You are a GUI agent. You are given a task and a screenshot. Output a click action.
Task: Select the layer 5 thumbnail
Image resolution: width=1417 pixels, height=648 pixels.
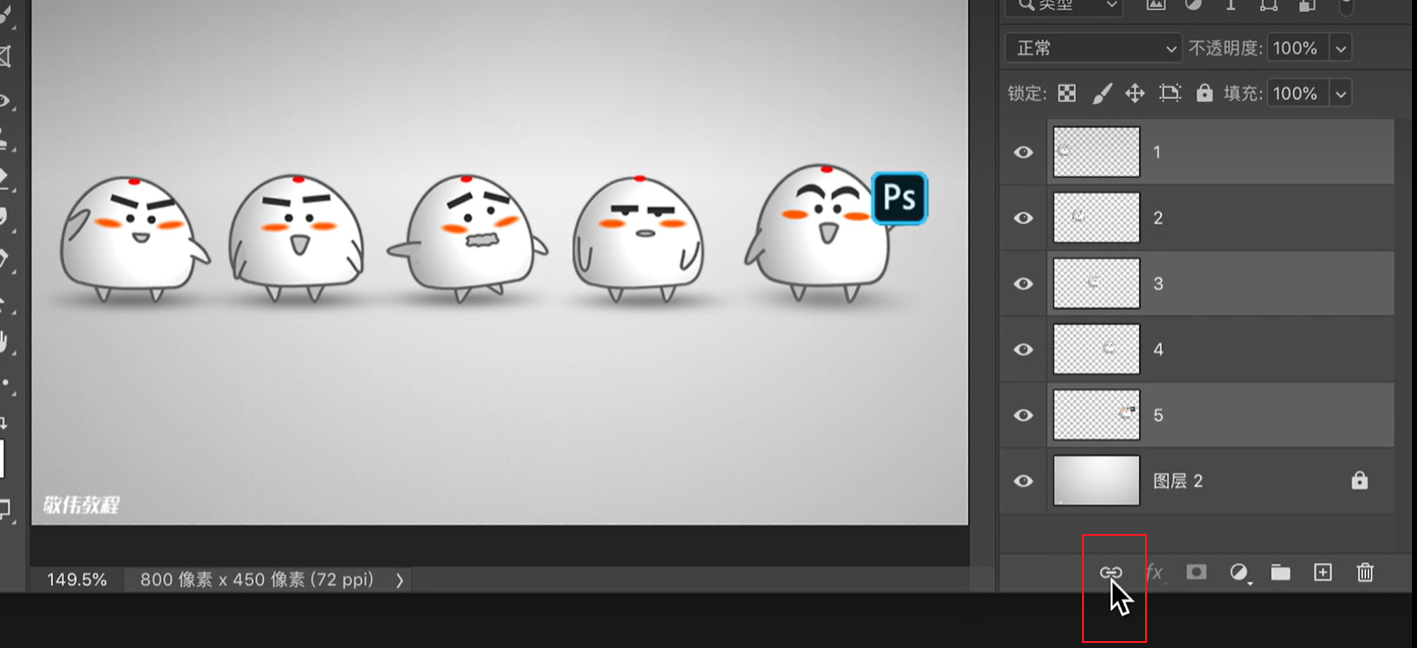coord(1096,415)
